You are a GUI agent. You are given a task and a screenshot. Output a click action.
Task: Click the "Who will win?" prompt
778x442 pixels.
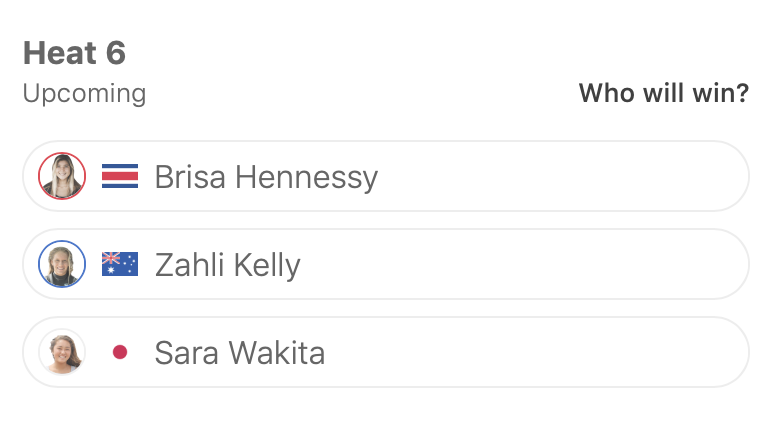tap(664, 94)
